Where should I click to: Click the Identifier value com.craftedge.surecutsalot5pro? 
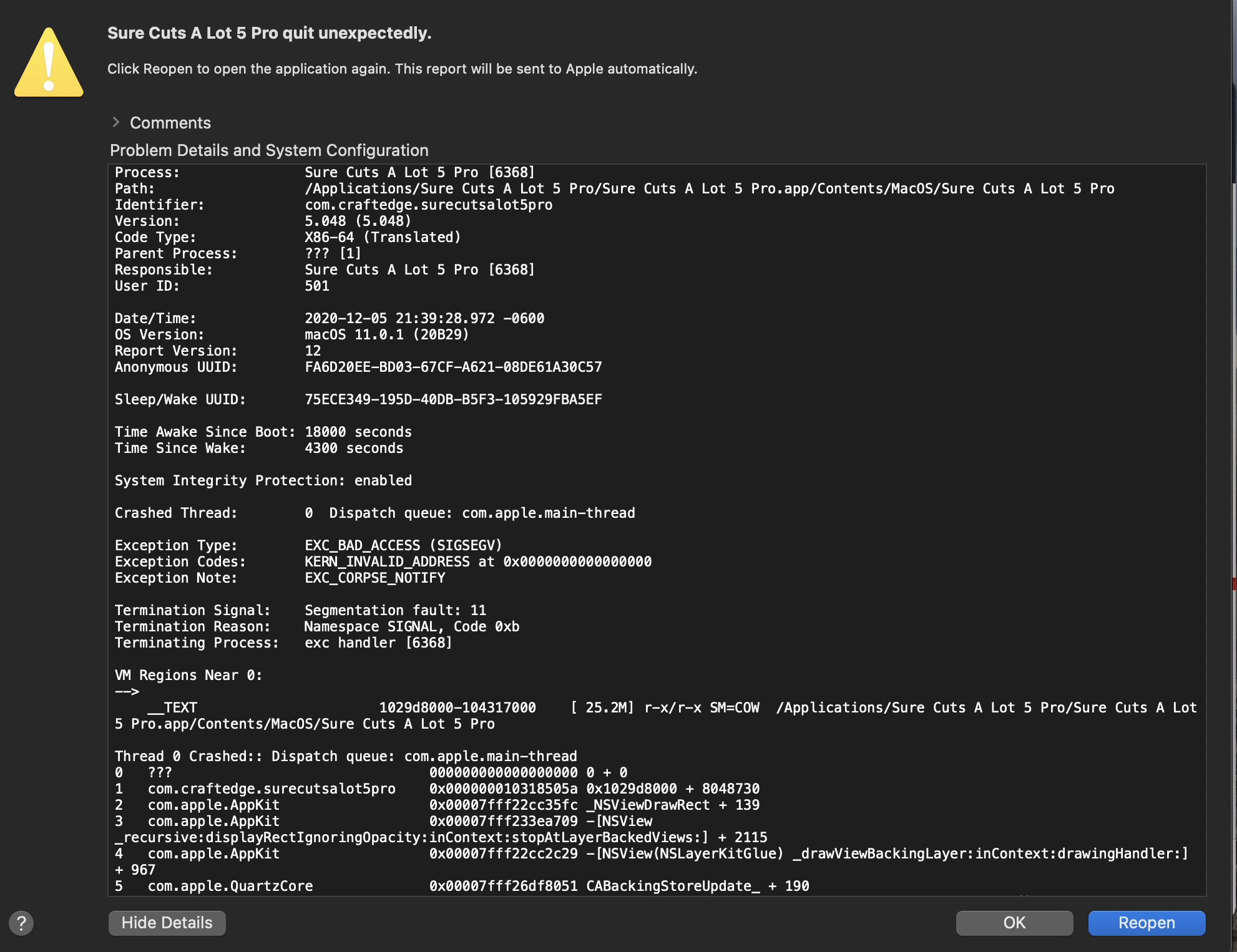coord(428,205)
